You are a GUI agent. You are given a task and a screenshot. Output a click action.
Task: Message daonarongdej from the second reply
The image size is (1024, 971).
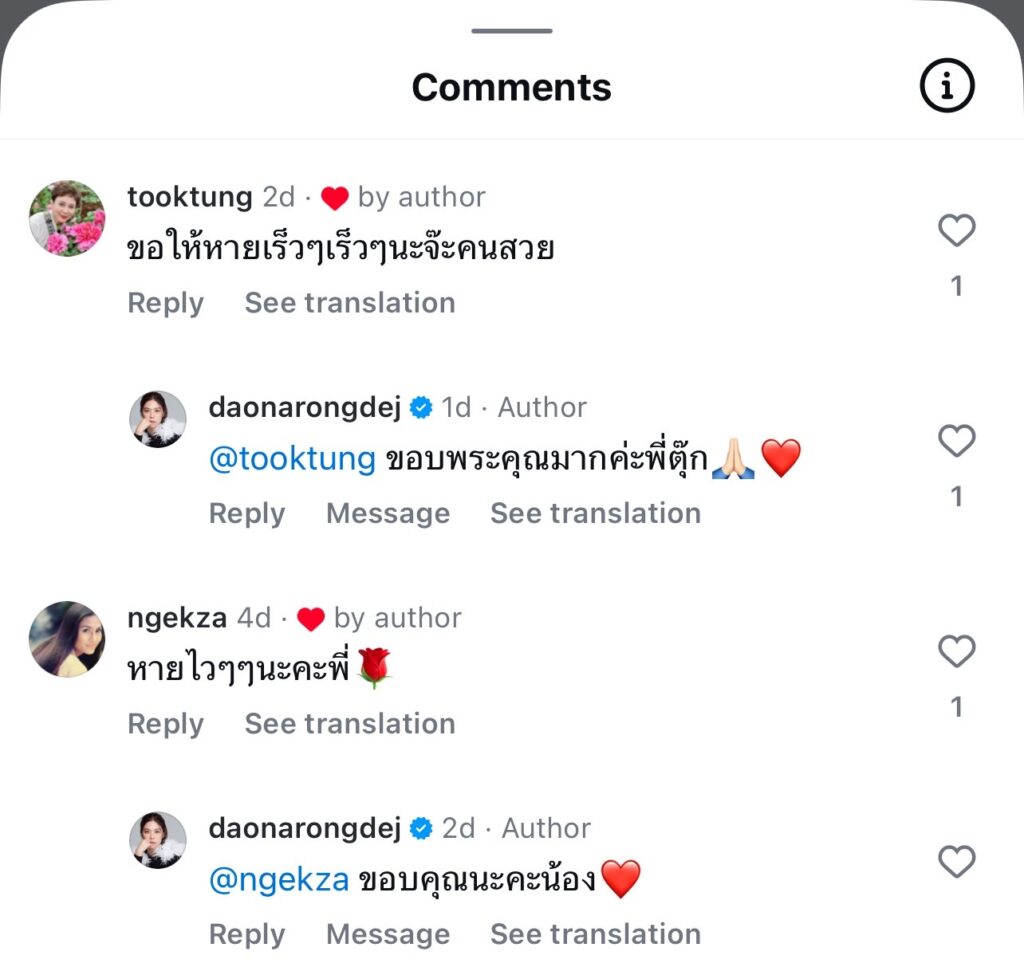[387, 935]
